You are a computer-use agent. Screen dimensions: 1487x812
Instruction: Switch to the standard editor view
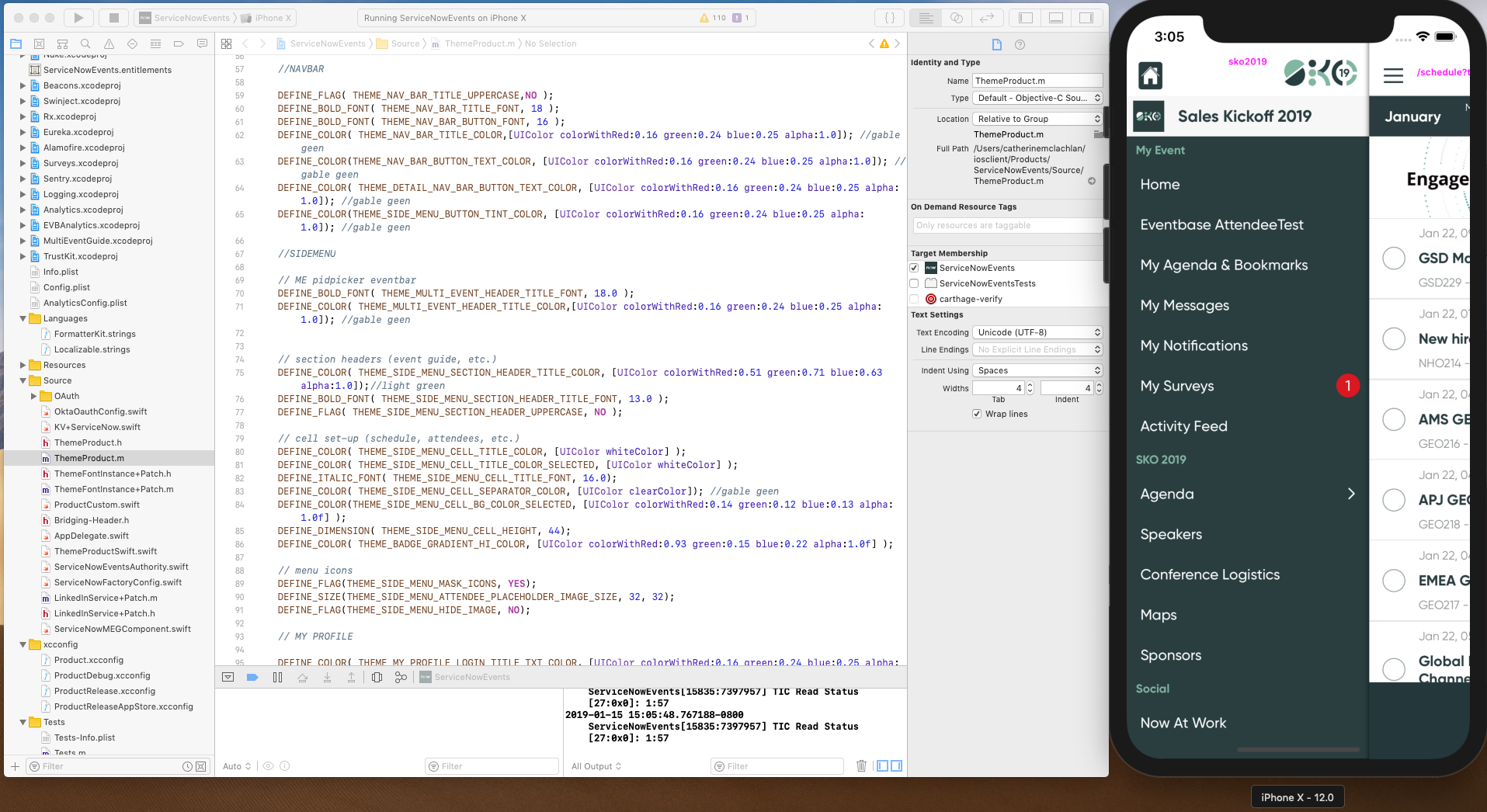[x=926, y=17]
